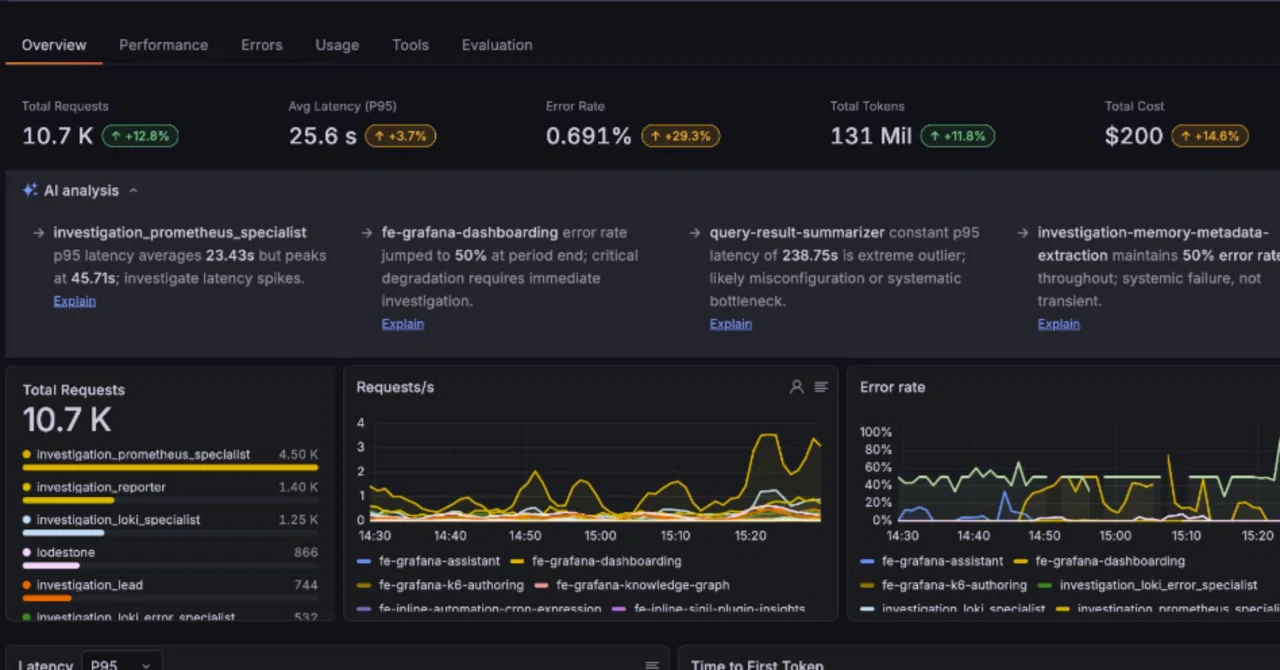
Task: Click the lodestone pink color dot
Action: coord(27,552)
